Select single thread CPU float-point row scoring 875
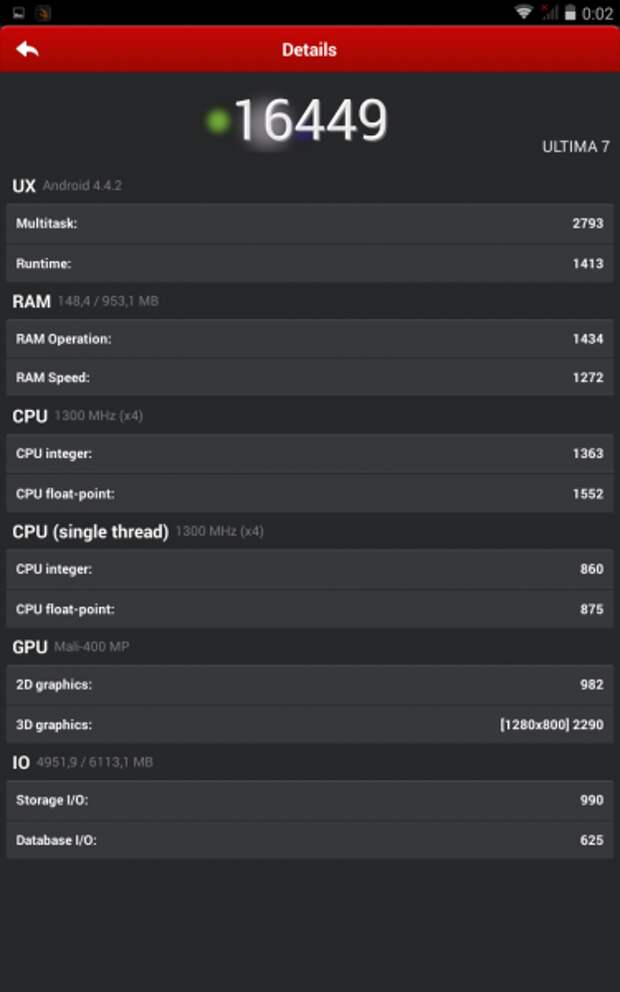 point(310,609)
